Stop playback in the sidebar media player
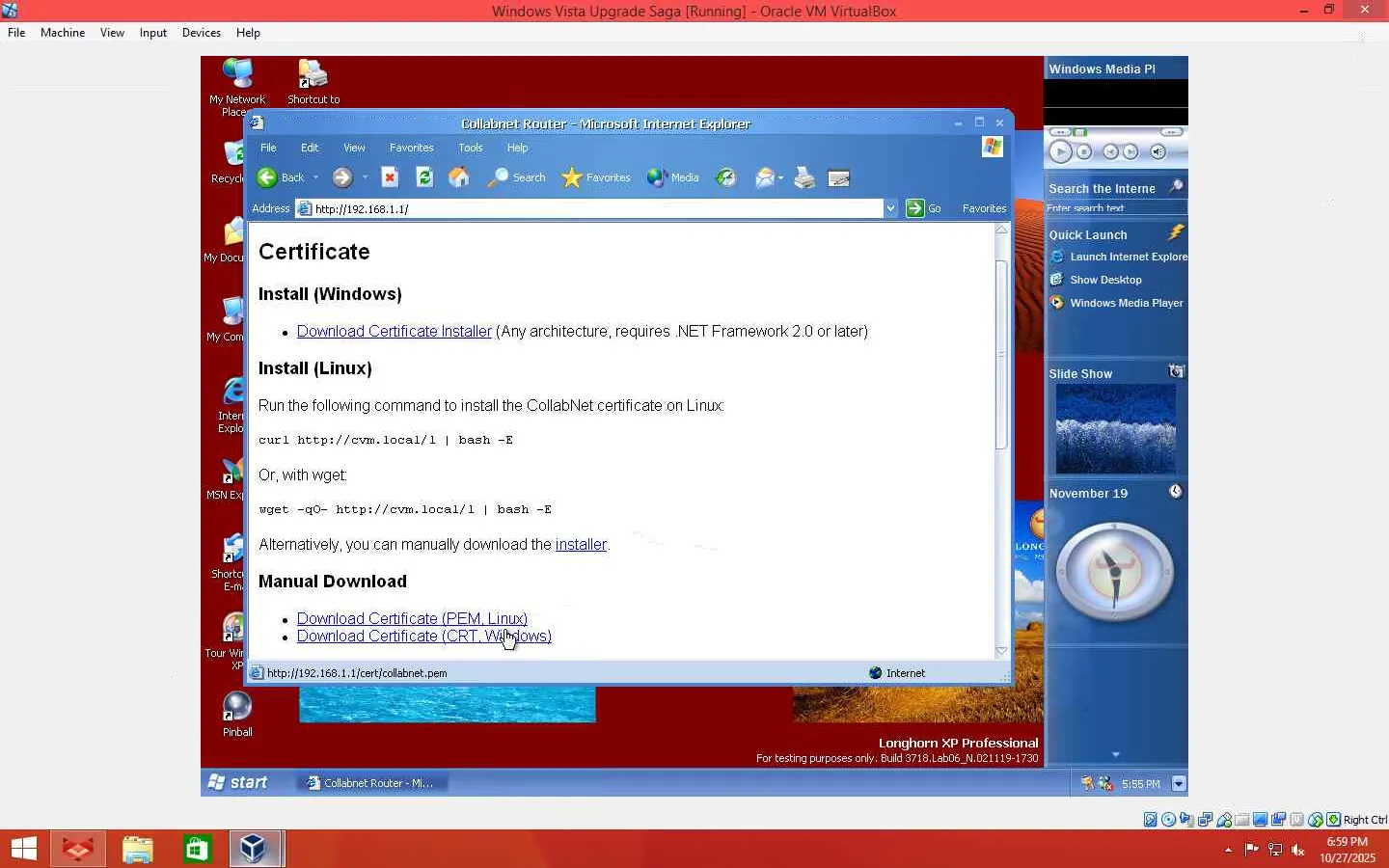Viewport: 1389px width, 868px height. [1084, 151]
